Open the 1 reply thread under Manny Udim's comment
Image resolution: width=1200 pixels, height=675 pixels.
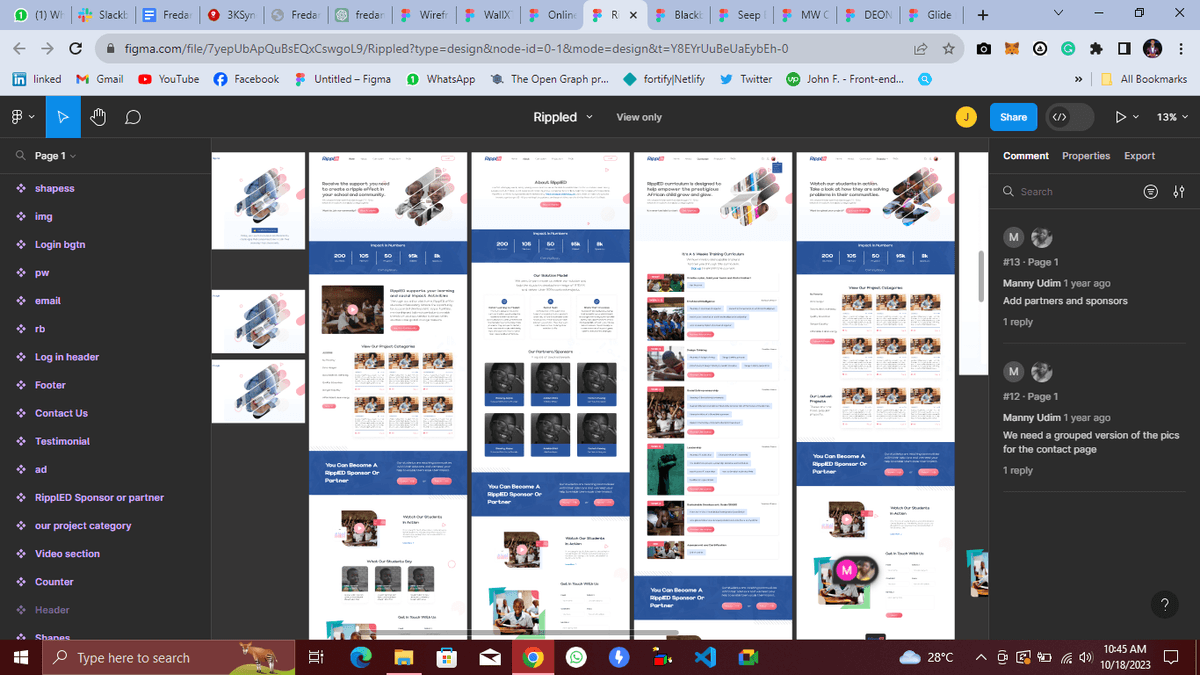click(1017, 322)
